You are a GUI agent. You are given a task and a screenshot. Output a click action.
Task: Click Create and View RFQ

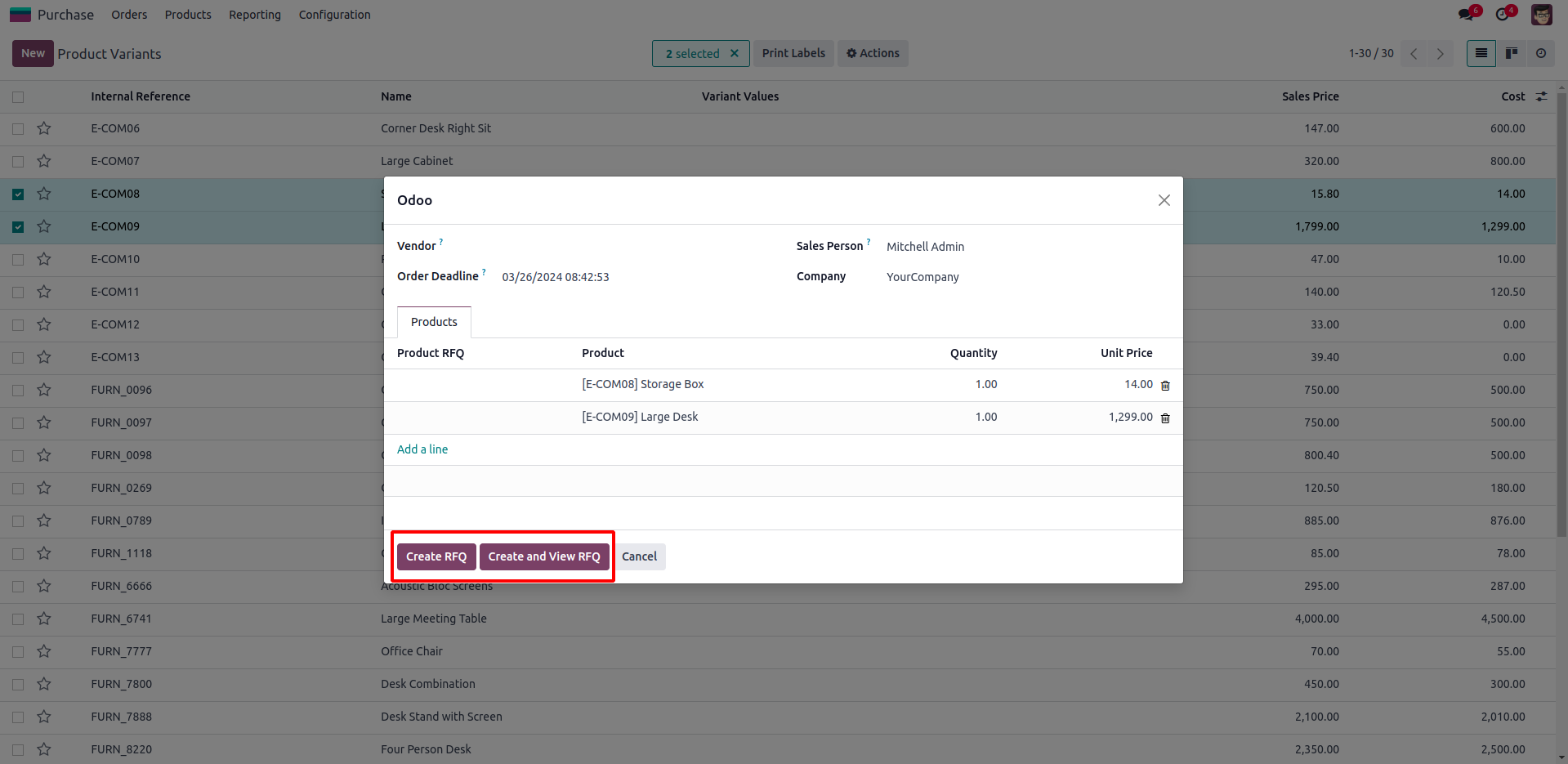pyautogui.click(x=544, y=556)
